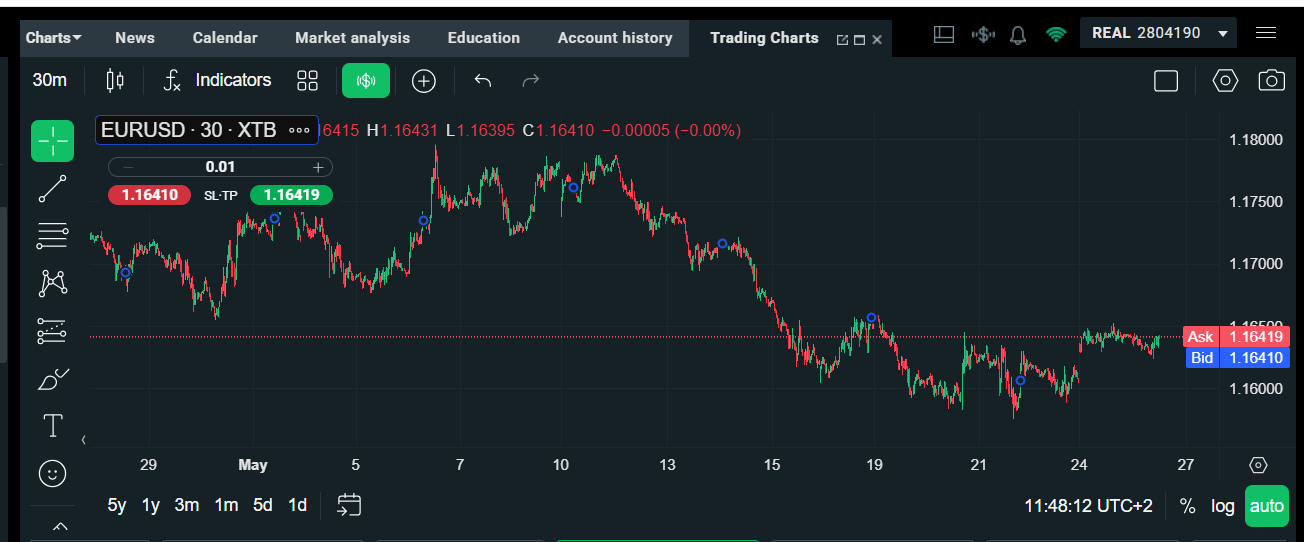
Task: Open the layout panel icon in top bar
Action: pyautogui.click(x=944, y=34)
